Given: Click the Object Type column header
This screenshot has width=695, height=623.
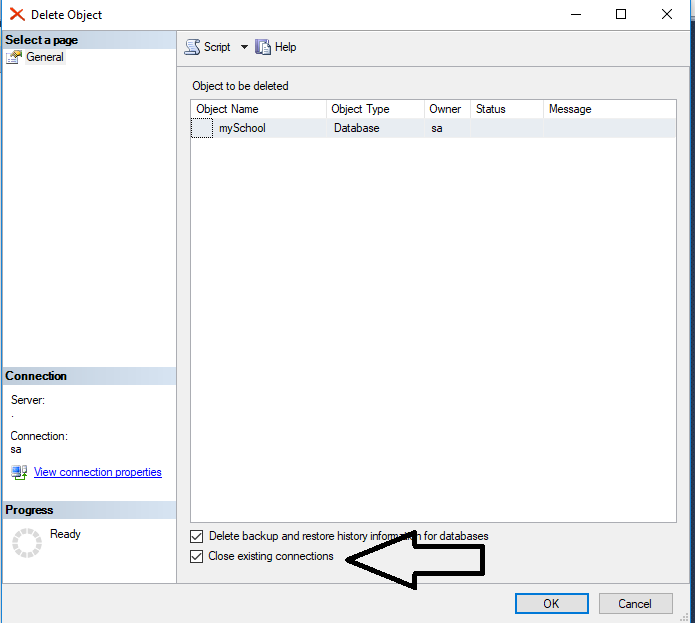Looking at the screenshot, I should click(375, 109).
